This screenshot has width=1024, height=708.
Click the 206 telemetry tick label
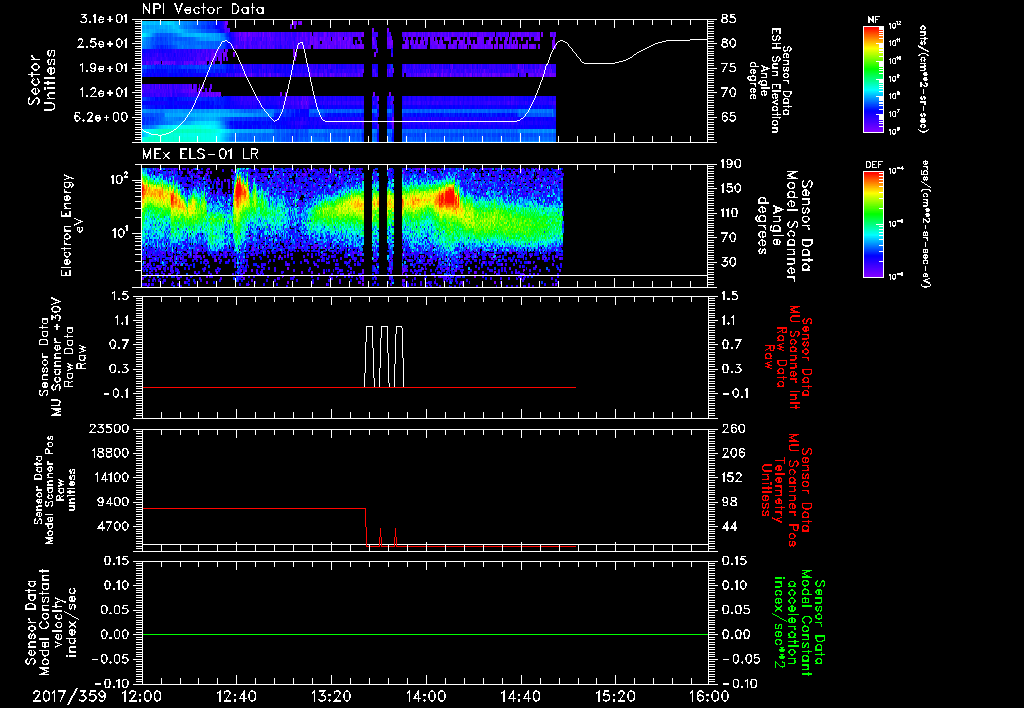pyautogui.click(x=733, y=453)
